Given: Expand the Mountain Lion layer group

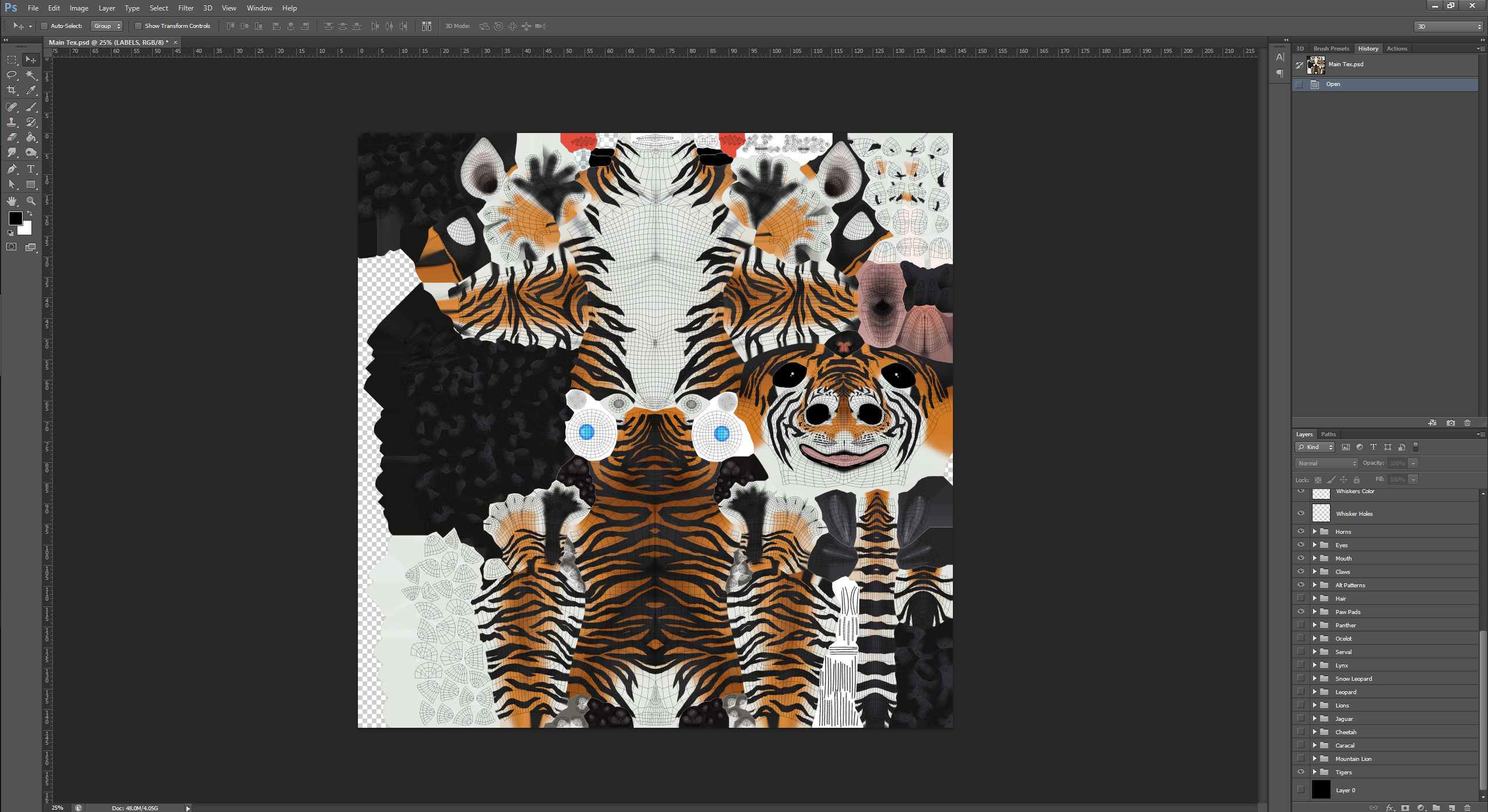Looking at the screenshot, I should [x=1315, y=759].
